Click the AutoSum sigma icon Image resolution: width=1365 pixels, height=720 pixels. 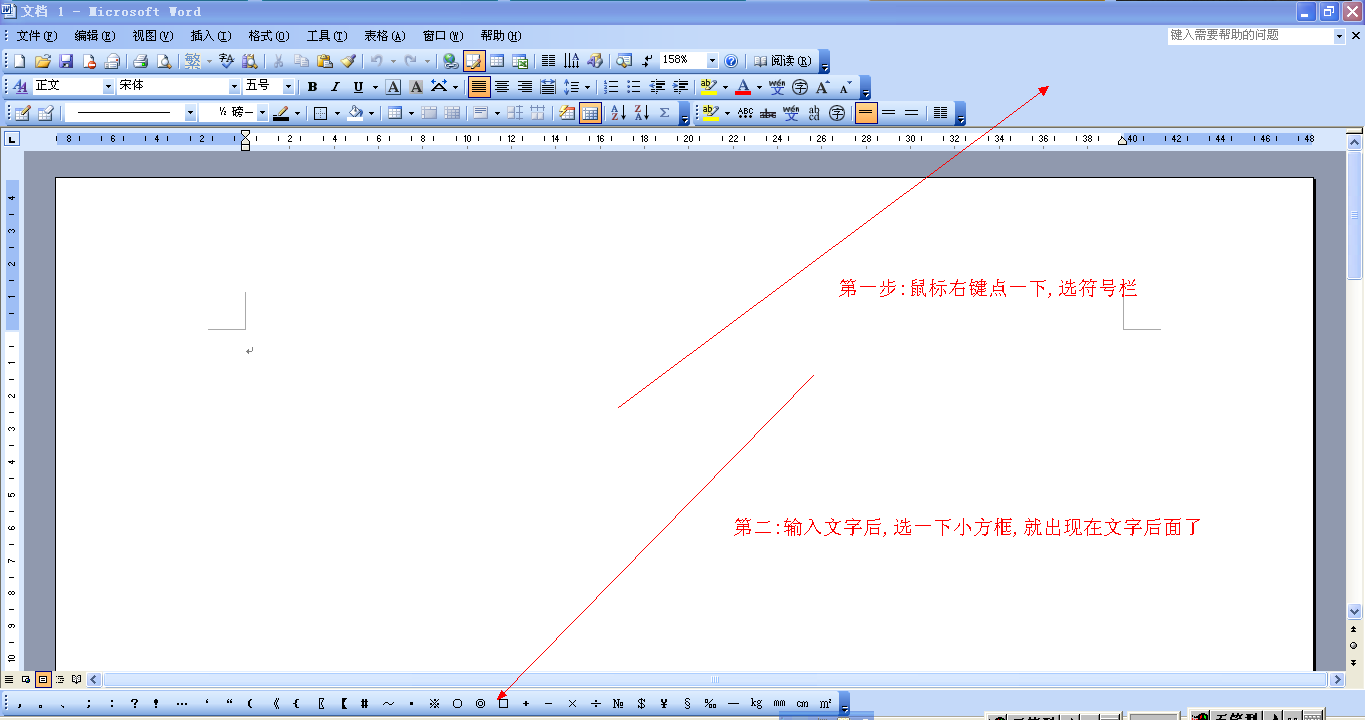coord(664,113)
